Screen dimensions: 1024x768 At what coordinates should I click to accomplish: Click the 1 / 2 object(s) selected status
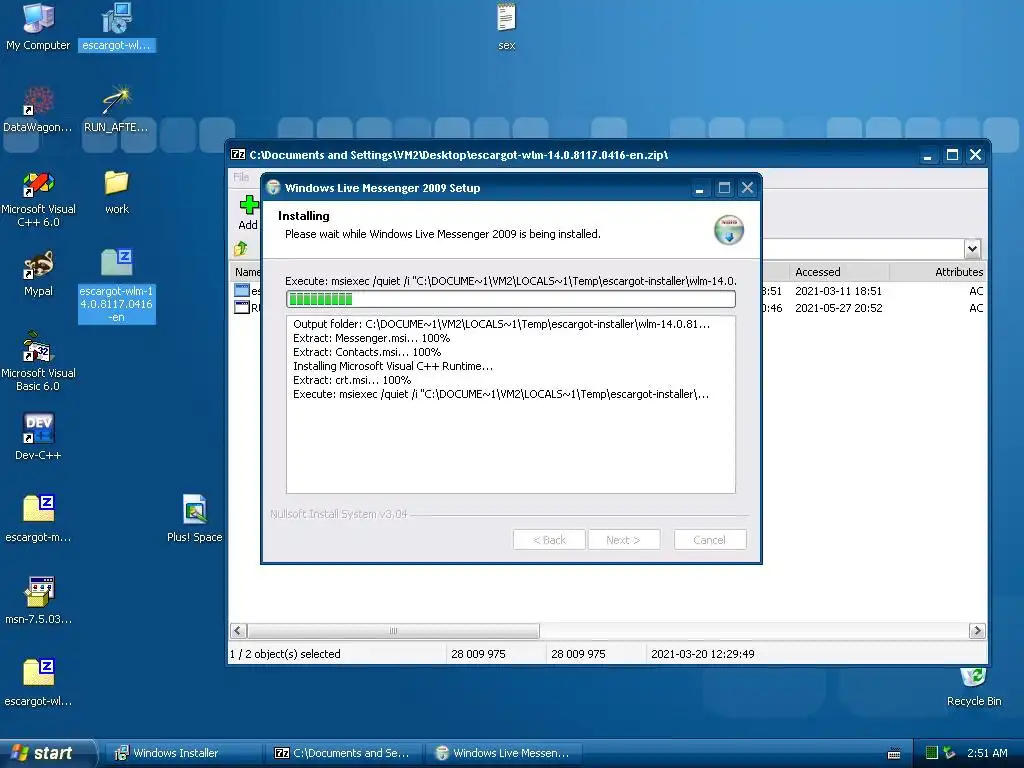285,654
